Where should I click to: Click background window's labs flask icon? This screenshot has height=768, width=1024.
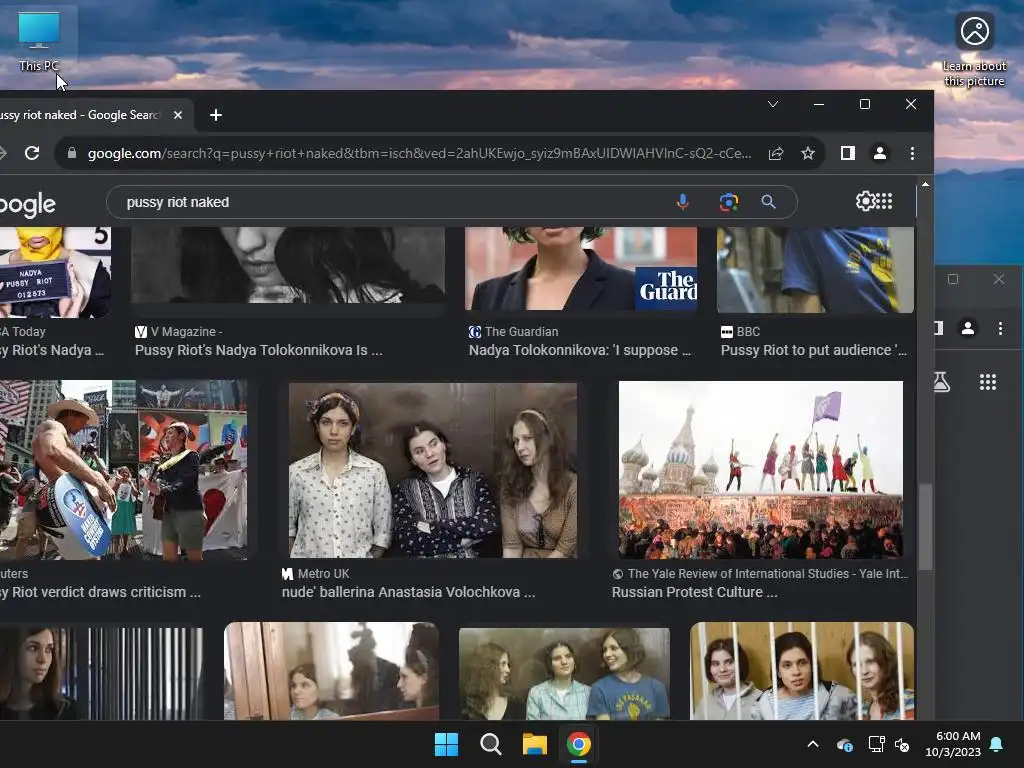tap(941, 382)
